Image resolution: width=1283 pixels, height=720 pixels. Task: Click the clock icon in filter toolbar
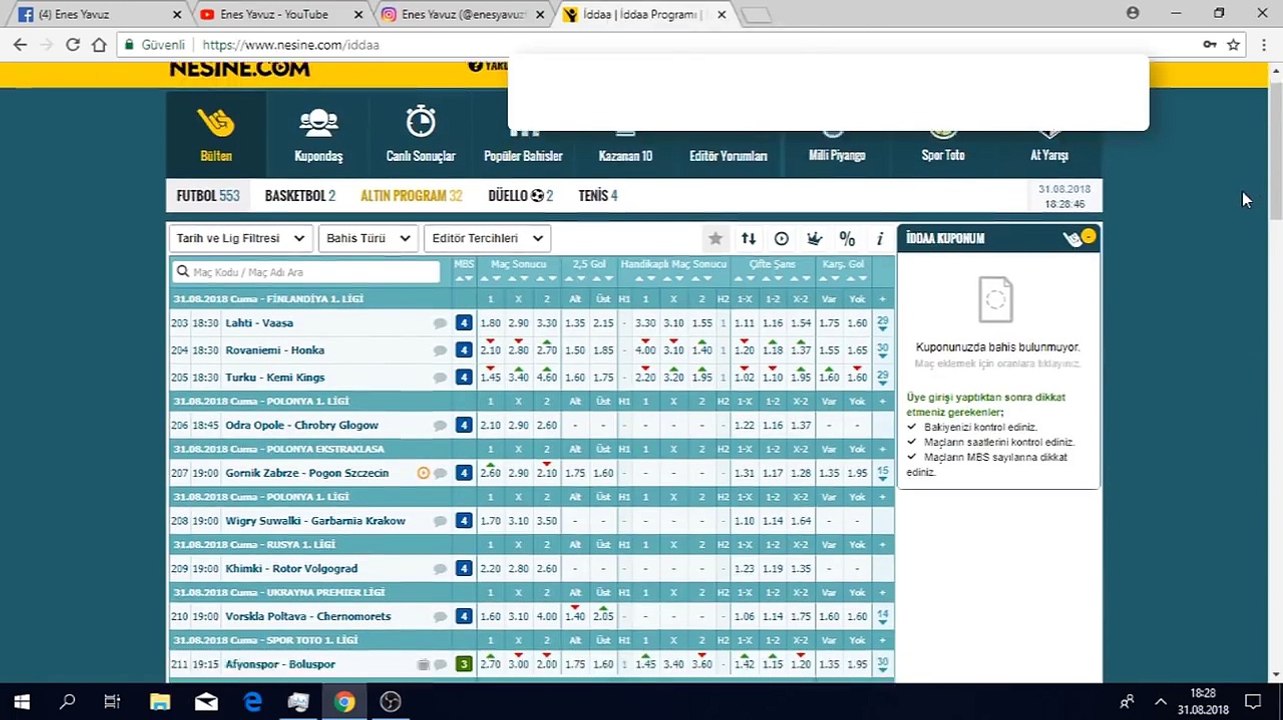pos(781,238)
